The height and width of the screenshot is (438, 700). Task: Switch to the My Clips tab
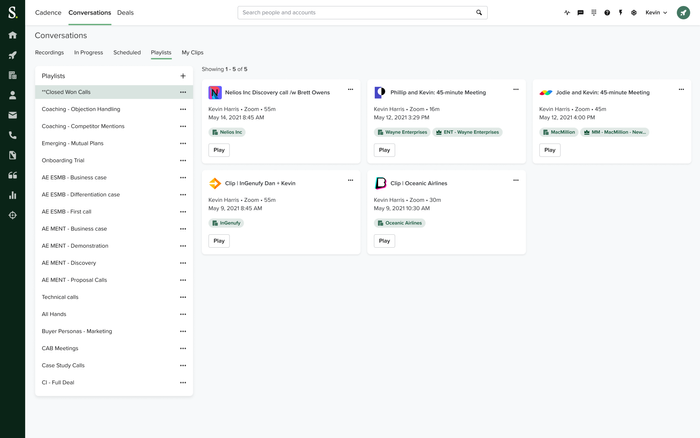pos(192,52)
